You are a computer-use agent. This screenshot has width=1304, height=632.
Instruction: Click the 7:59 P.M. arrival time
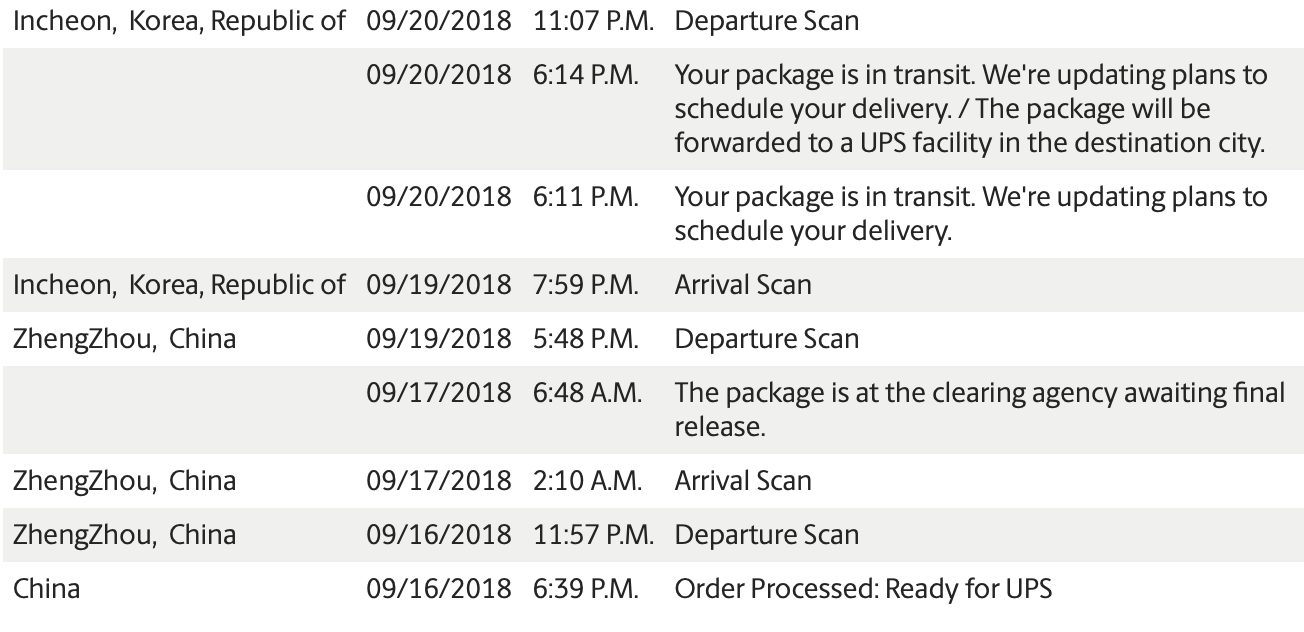pyautogui.click(x=586, y=285)
